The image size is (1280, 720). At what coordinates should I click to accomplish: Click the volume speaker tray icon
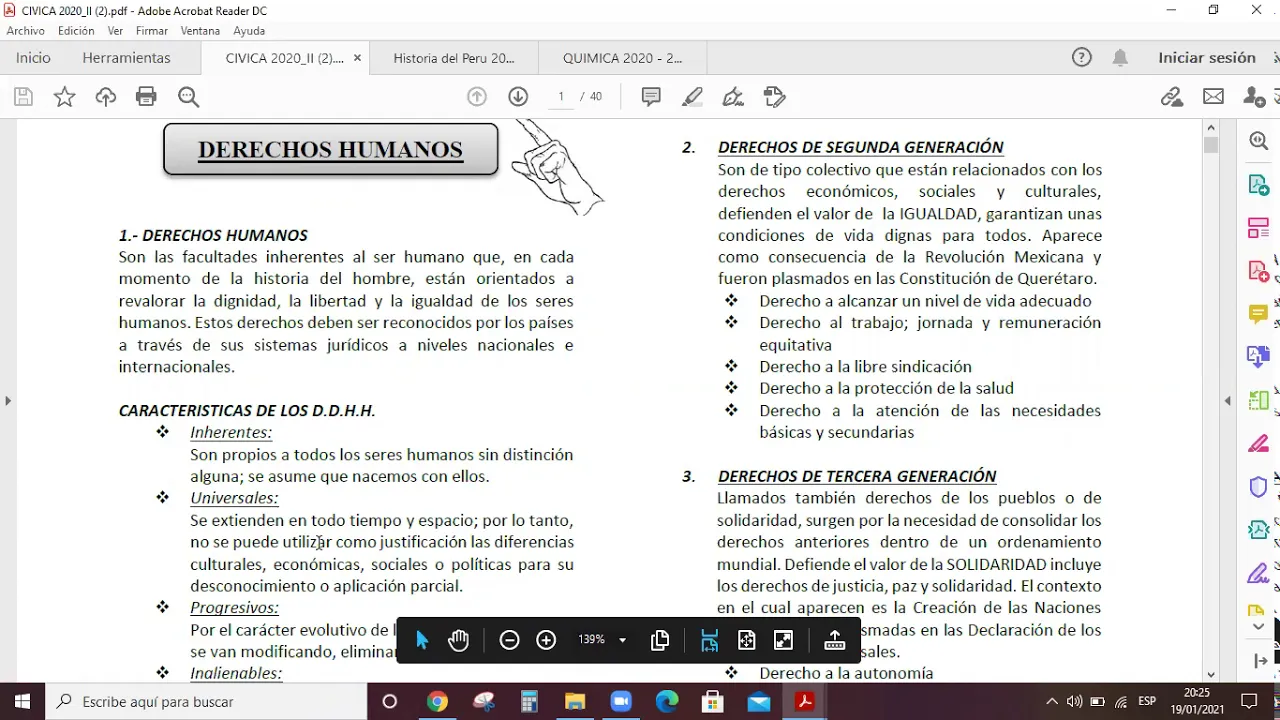click(x=1075, y=702)
